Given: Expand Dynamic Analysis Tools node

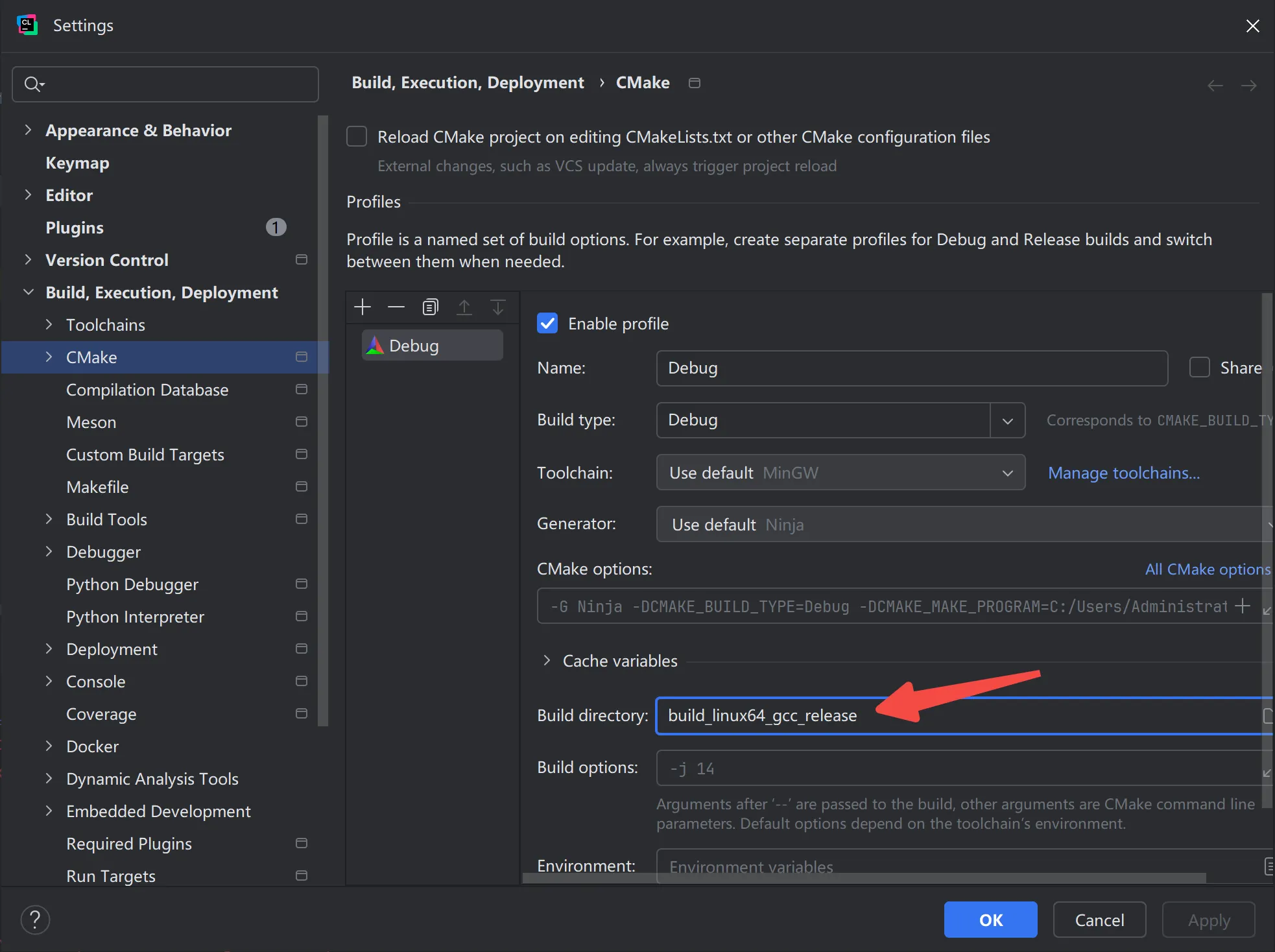Looking at the screenshot, I should click(49, 778).
